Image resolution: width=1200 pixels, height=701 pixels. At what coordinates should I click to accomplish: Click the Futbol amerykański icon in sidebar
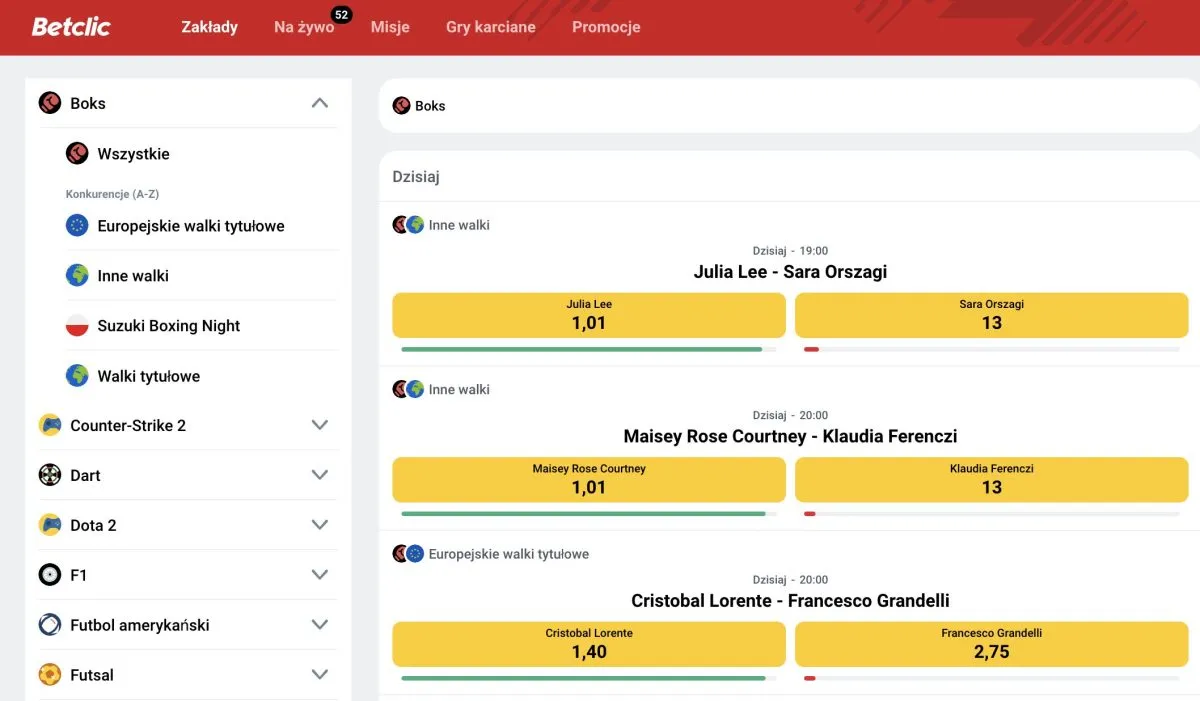(x=50, y=625)
